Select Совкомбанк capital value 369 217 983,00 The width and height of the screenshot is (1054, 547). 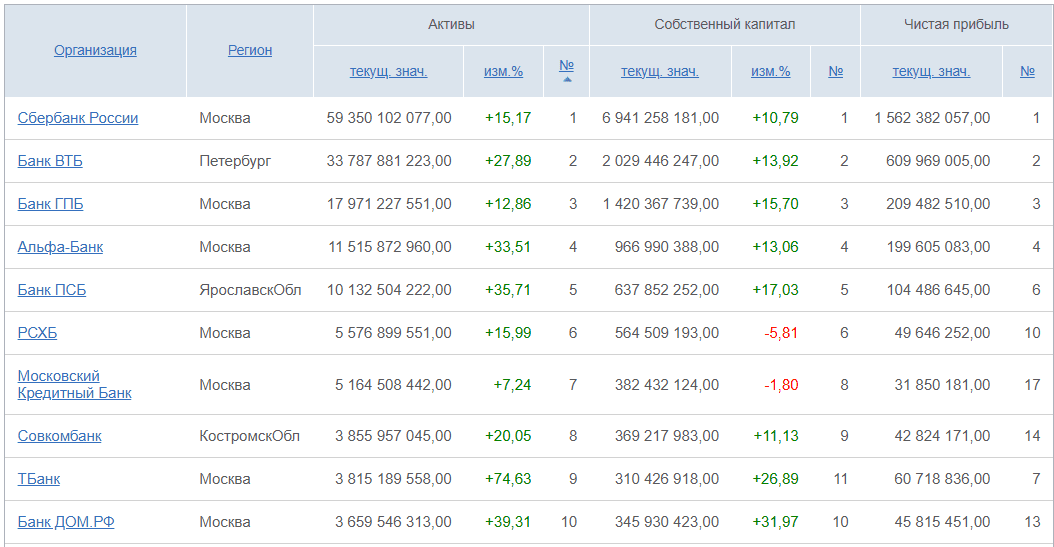click(667, 436)
